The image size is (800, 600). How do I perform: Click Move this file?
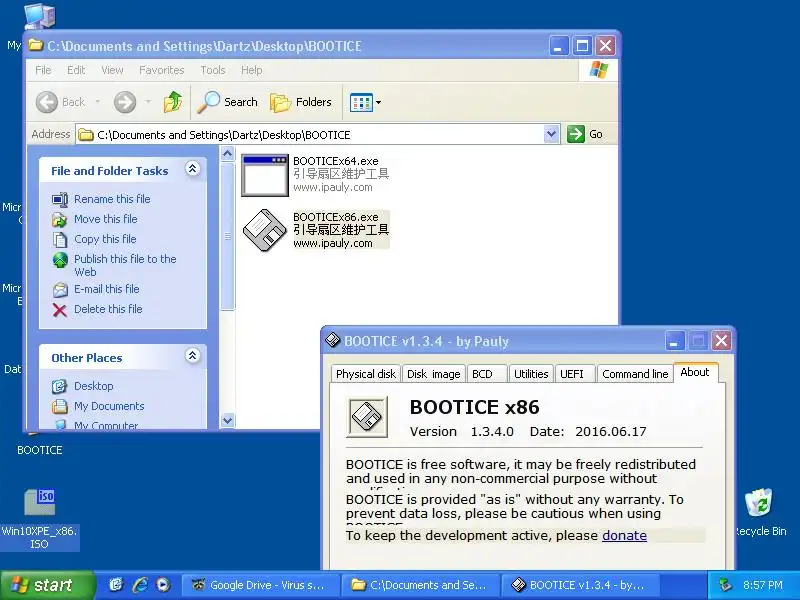(106, 219)
